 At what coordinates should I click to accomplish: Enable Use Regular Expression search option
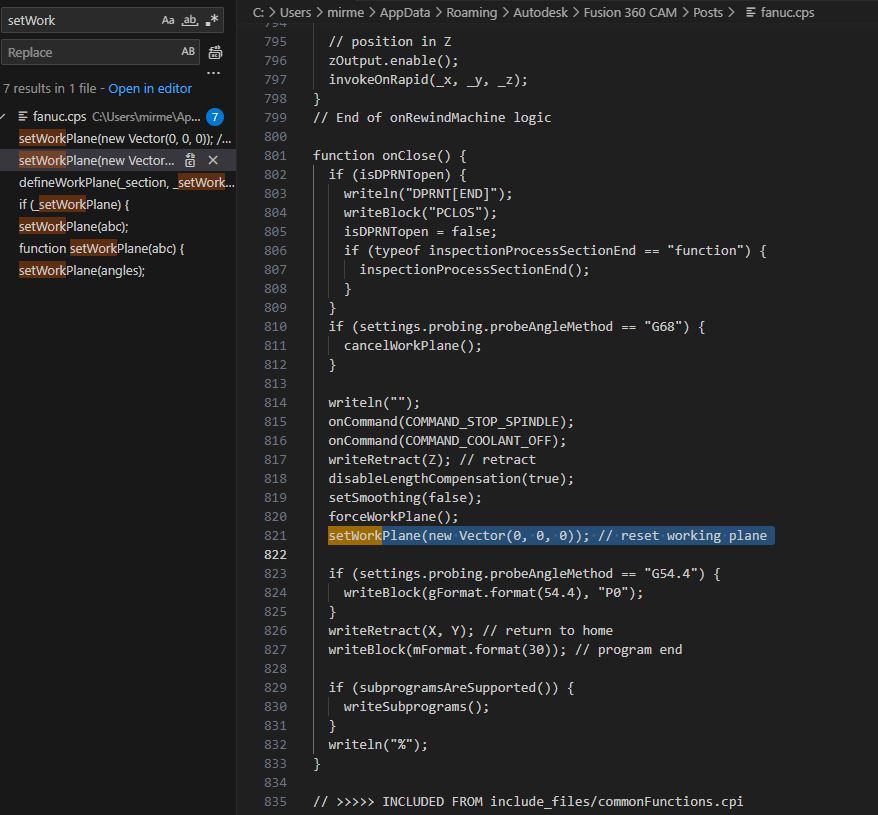[x=211, y=20]
